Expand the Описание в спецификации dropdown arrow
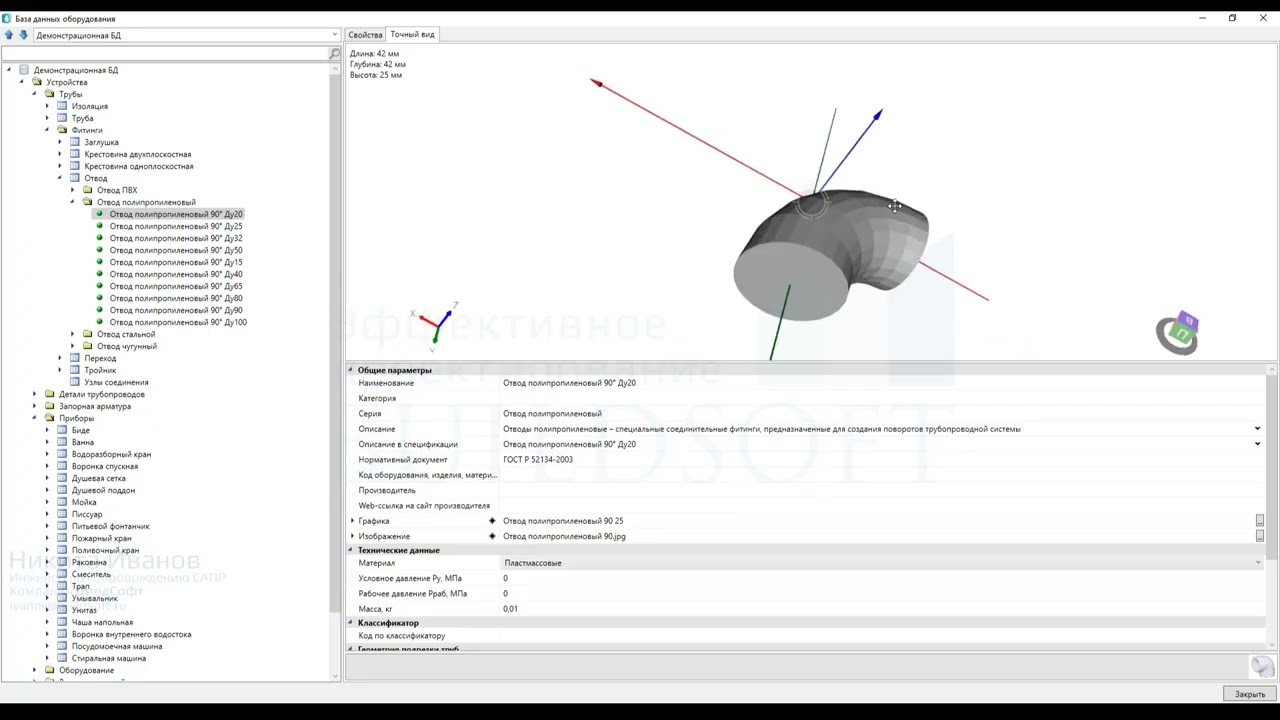The image size is (1280, 720). [x=1258, y=444]
